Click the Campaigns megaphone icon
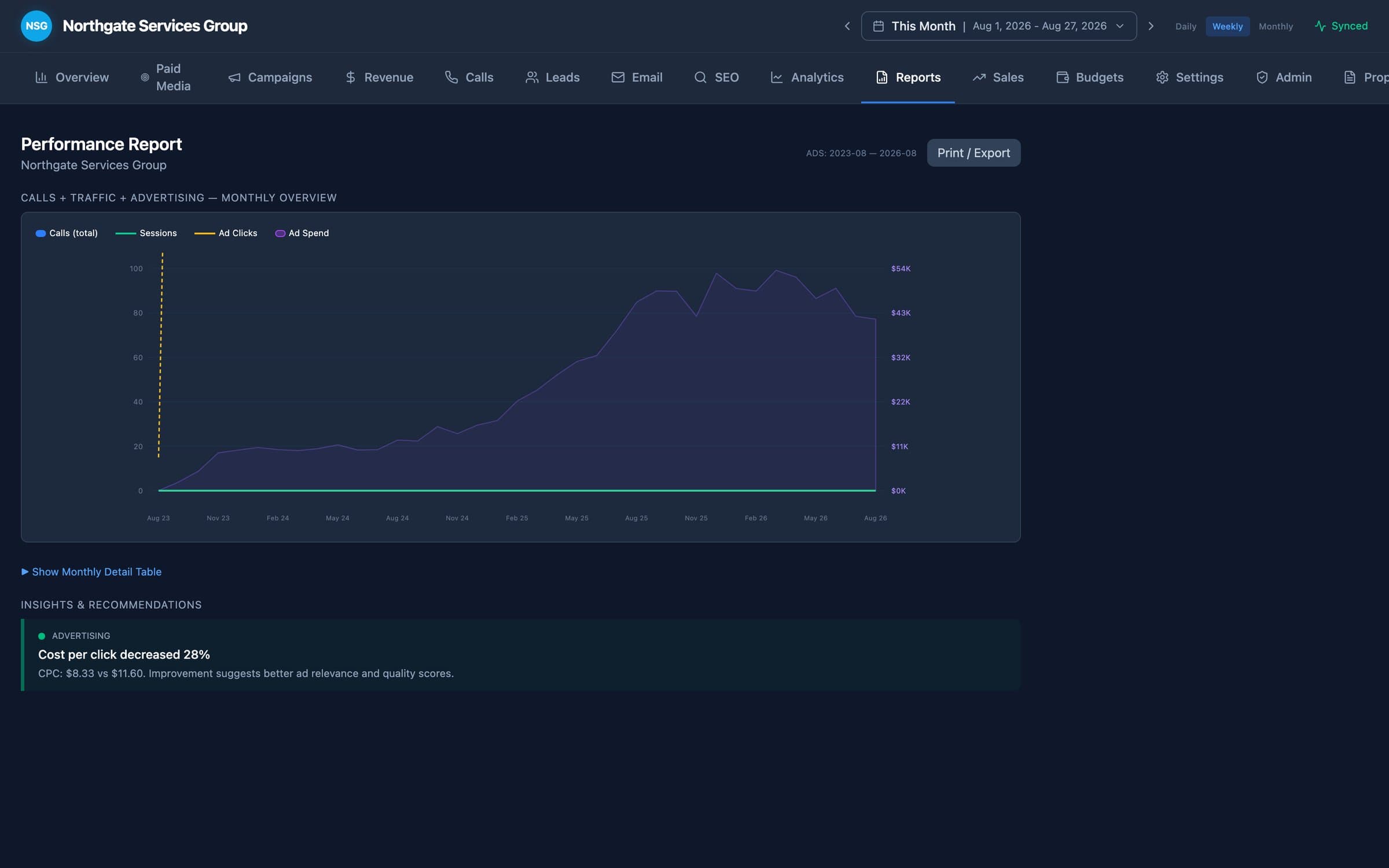The height and width of the screenshot is (868, 1389). (234, 77)
